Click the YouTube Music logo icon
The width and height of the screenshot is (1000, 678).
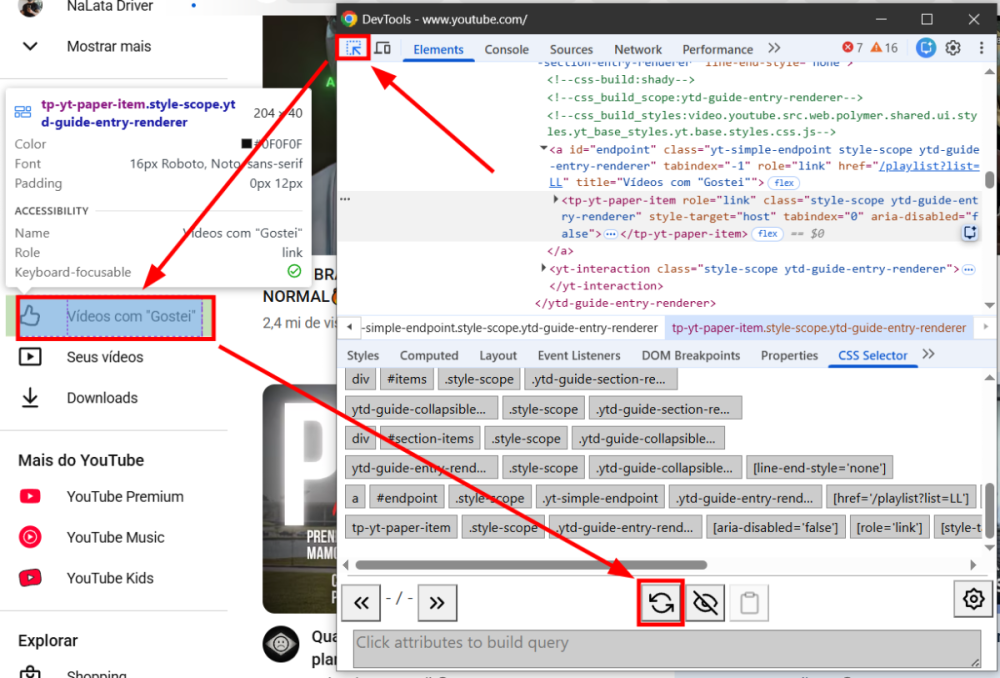[30, 537]
